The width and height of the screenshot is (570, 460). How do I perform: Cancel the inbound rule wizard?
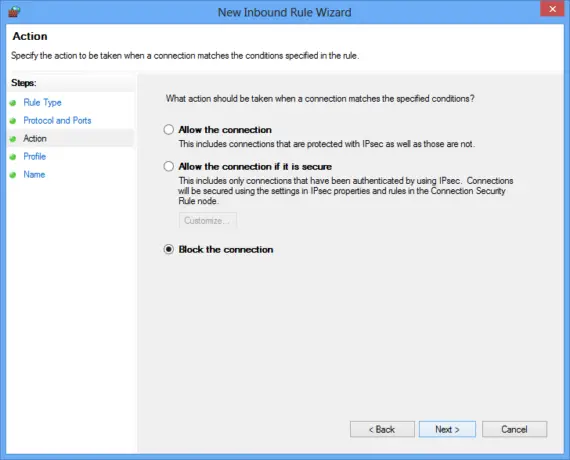click(x=514, y=429)
